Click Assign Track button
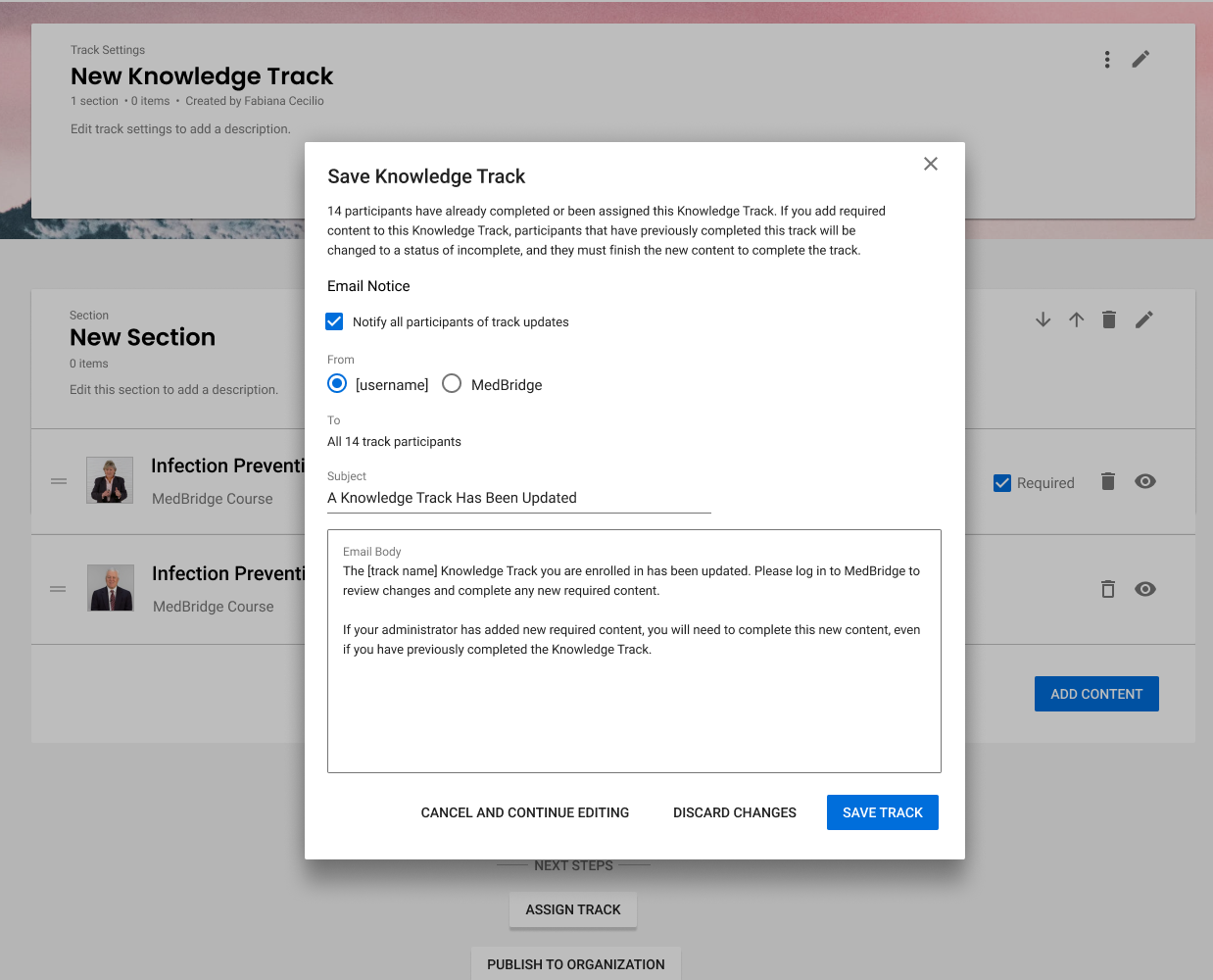1213x980 pixels. pos(573,909)
